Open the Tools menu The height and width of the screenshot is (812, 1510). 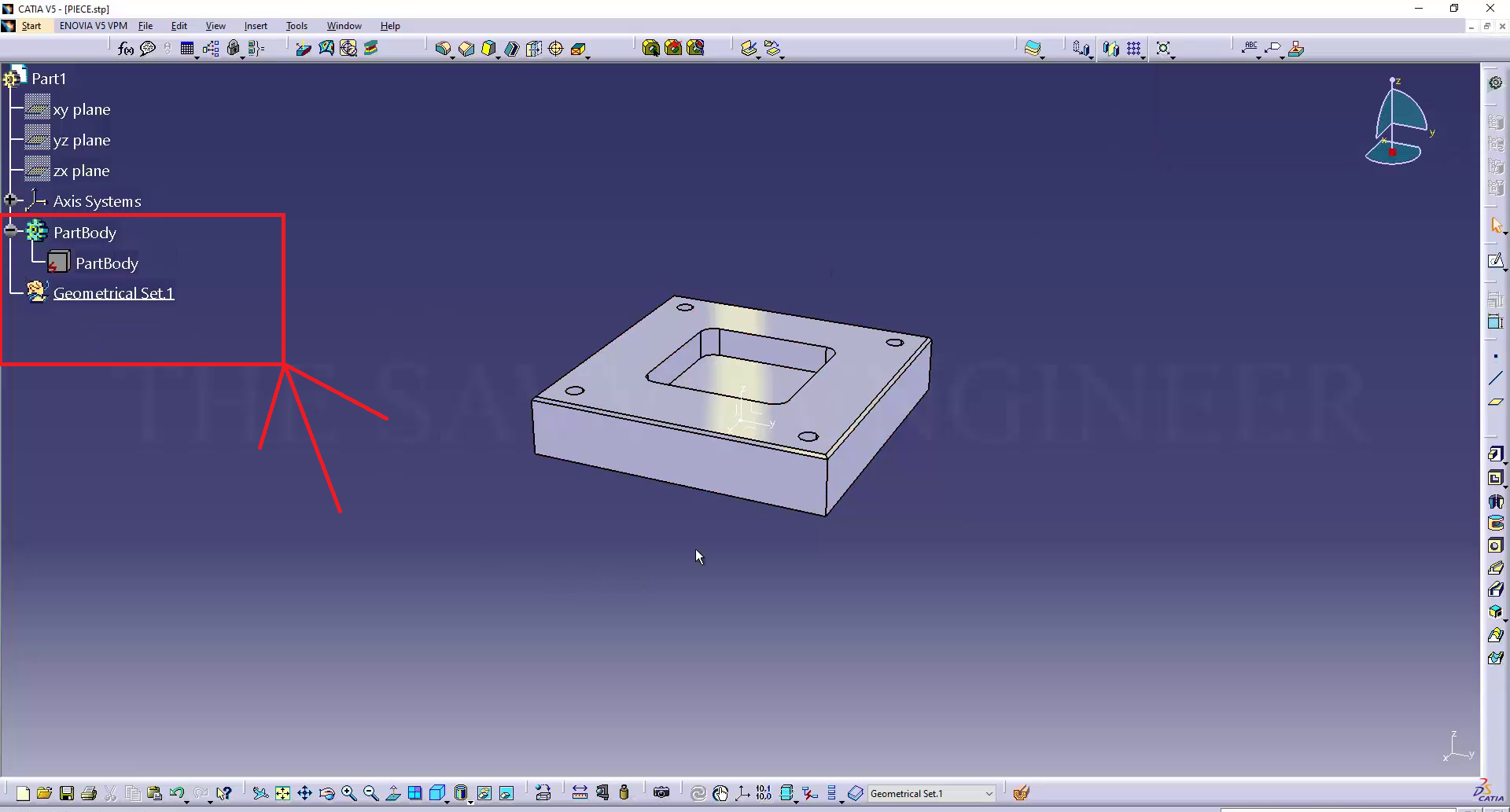tap(296, 26)
